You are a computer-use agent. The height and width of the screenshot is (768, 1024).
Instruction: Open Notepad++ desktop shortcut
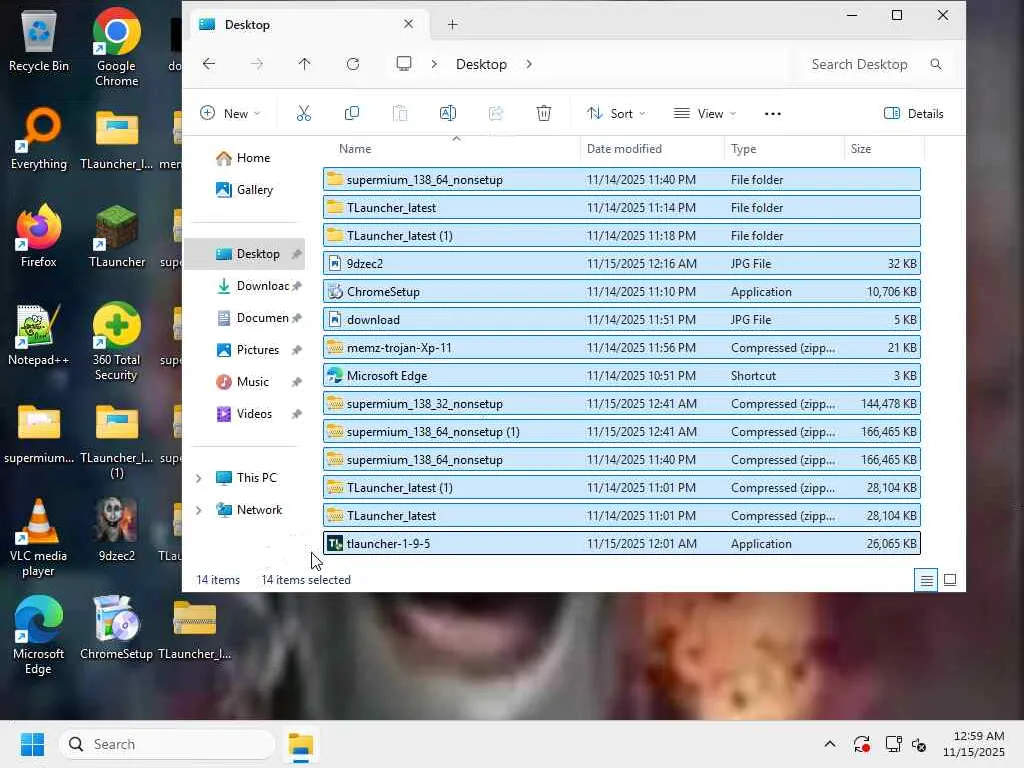coord(39,334)
